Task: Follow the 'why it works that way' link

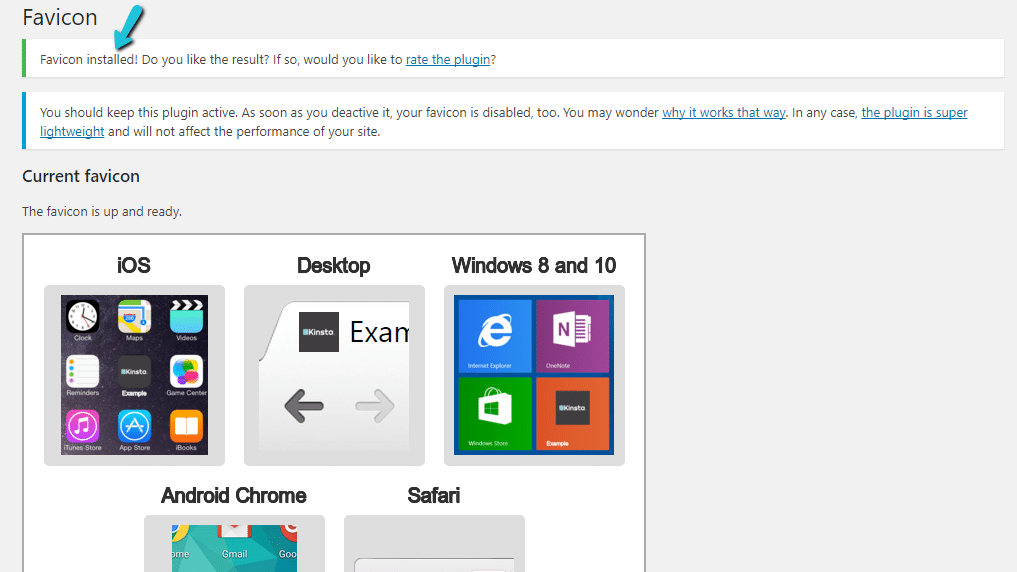Action: click(723, 113)
